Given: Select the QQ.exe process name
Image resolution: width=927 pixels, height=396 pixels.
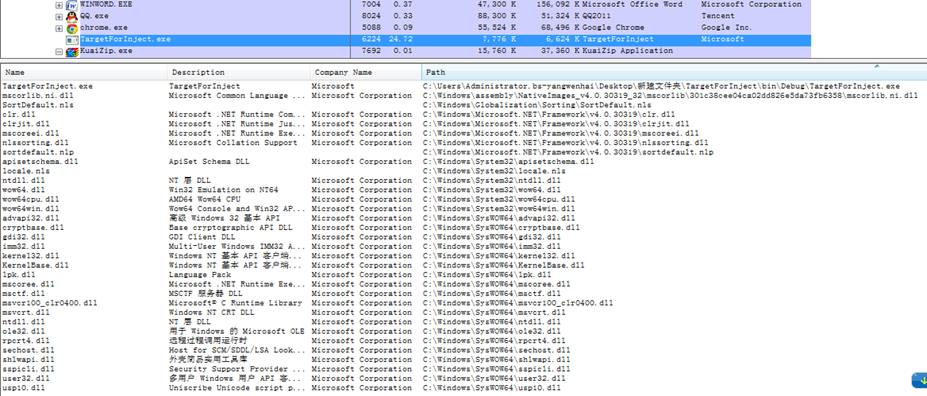Looking at the screenshot, I should [94, 16].
